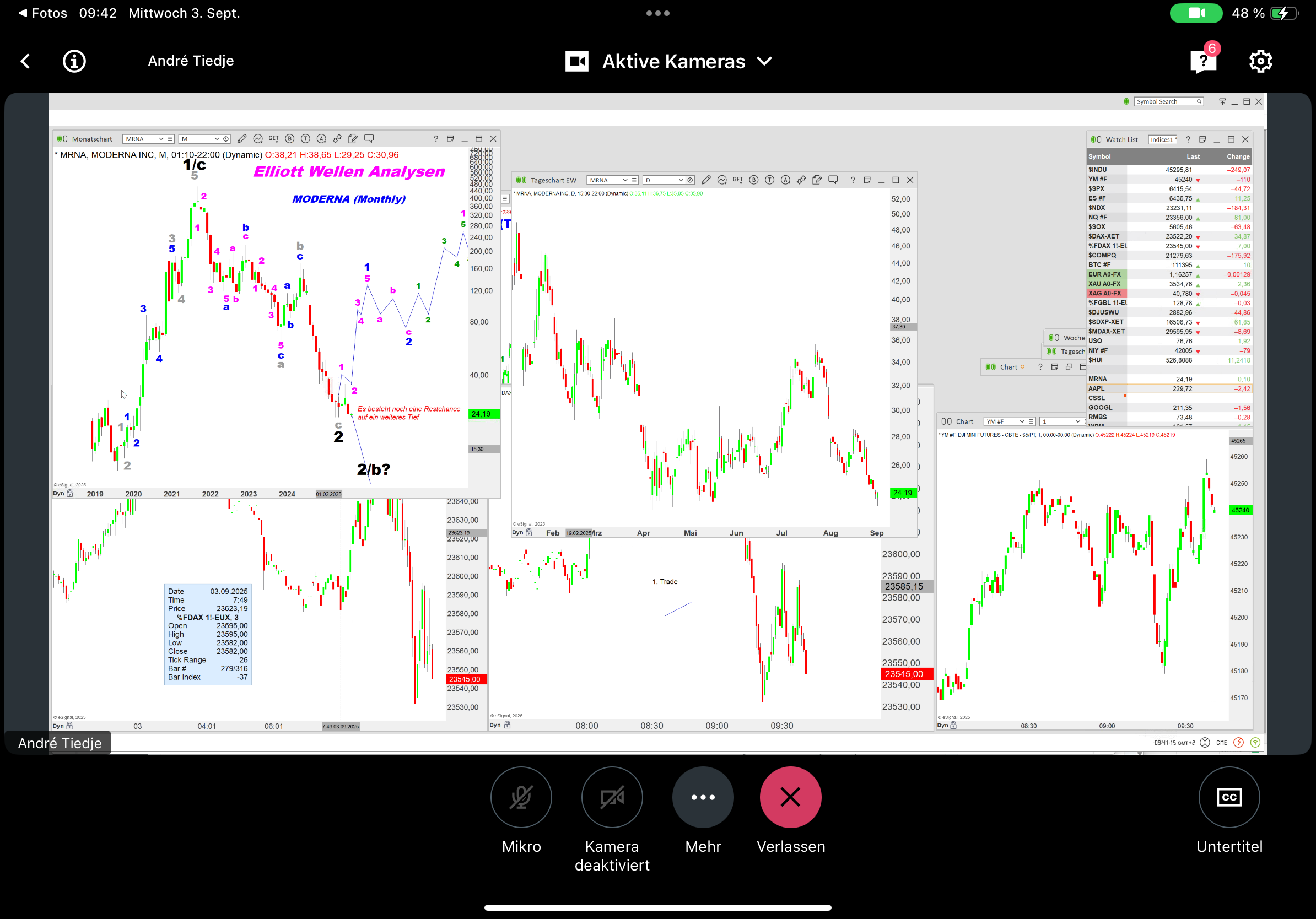The width and height of the screenshot is (1316, 919).
Task: Click the circled T icon in Monatschart toolbar
Action: 305,139
